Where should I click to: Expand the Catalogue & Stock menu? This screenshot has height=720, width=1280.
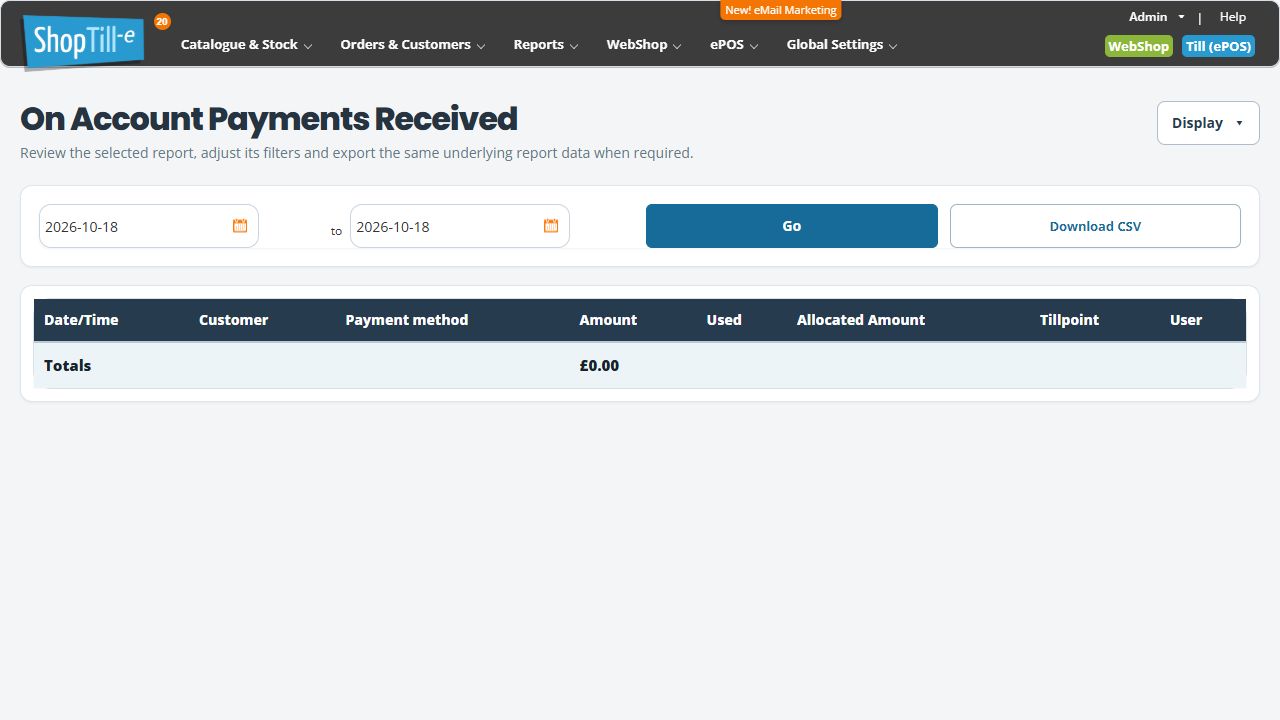pos(246,45)
